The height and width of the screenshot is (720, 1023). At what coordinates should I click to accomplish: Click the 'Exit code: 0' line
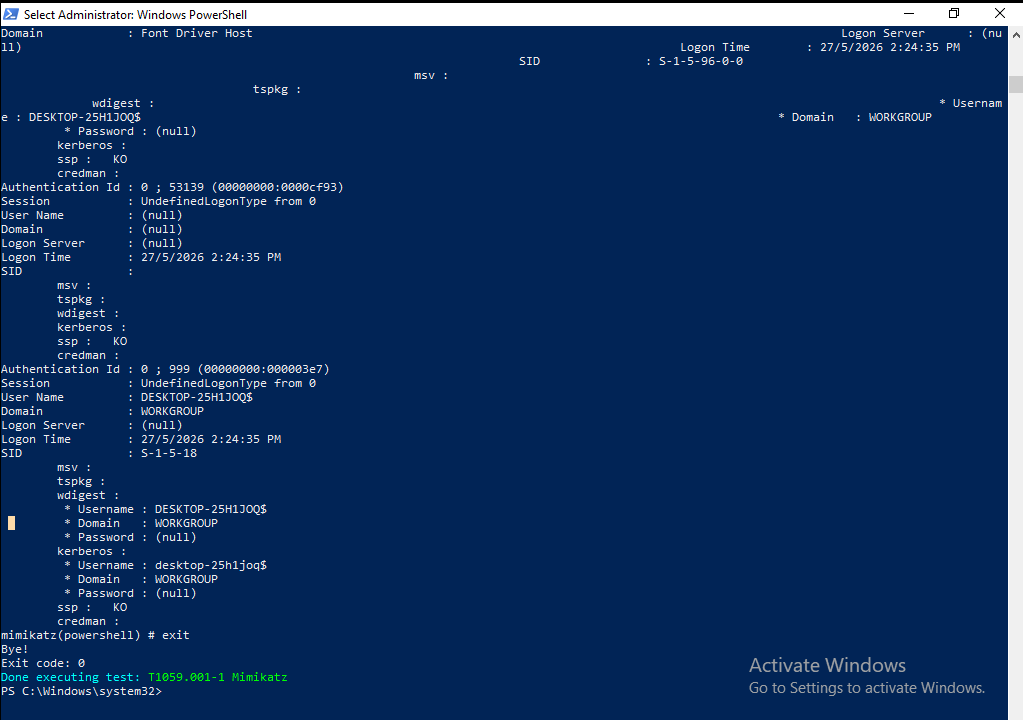(x=43, y=663)
